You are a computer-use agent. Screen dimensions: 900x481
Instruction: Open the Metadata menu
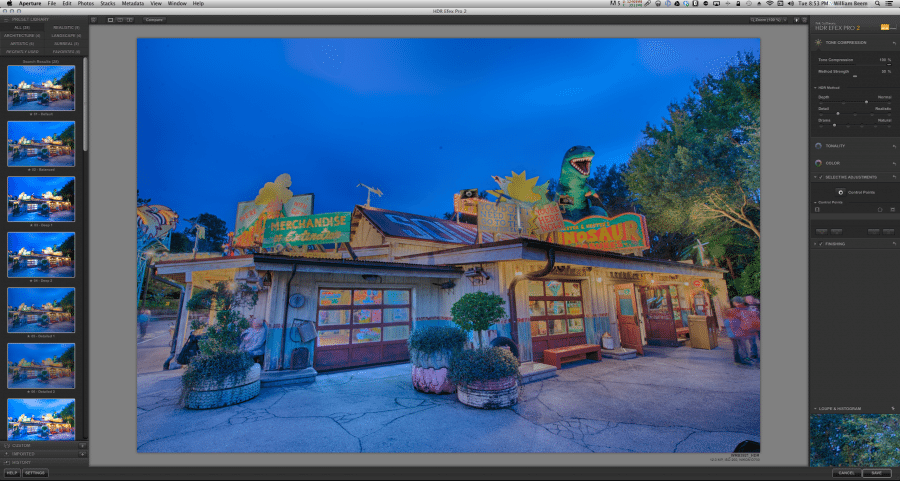point(133,3)
